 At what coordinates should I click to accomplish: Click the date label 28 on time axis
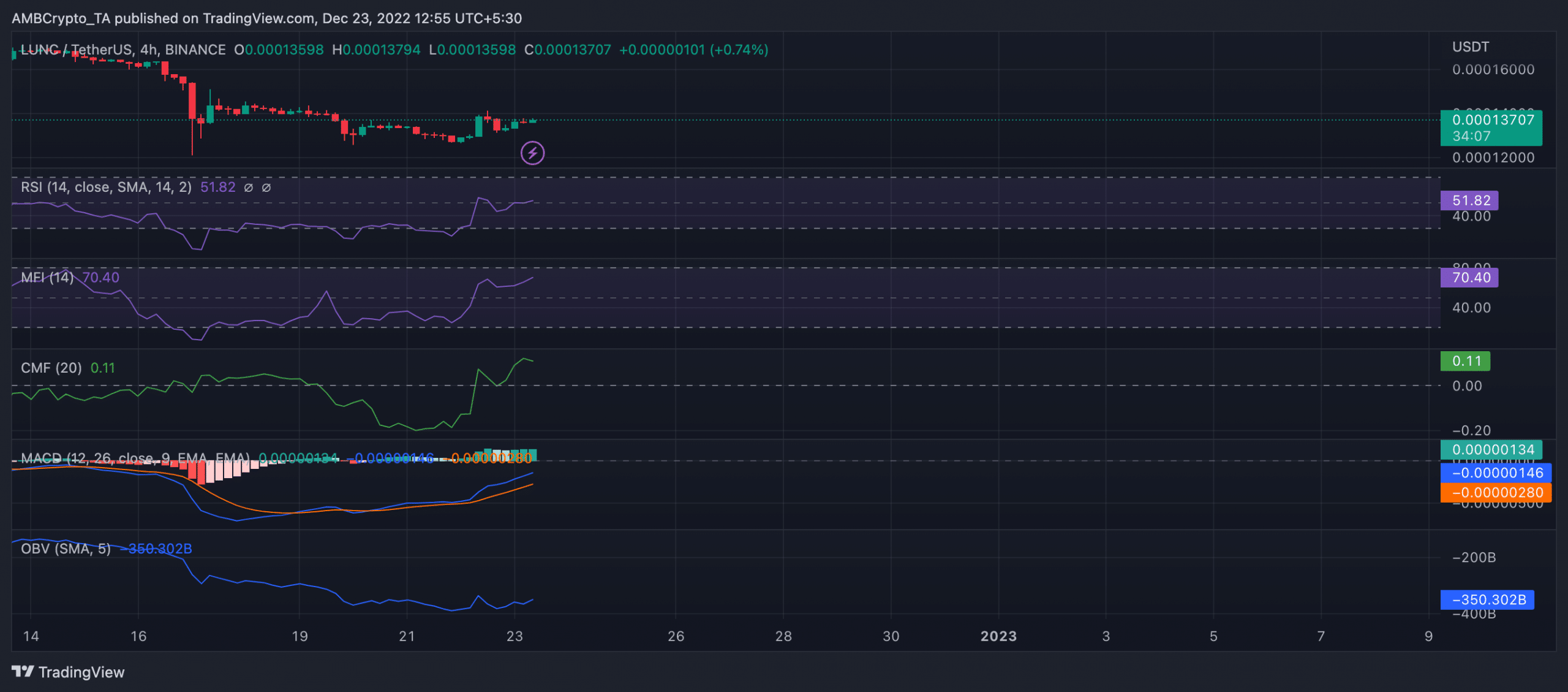tap(783, 636)
